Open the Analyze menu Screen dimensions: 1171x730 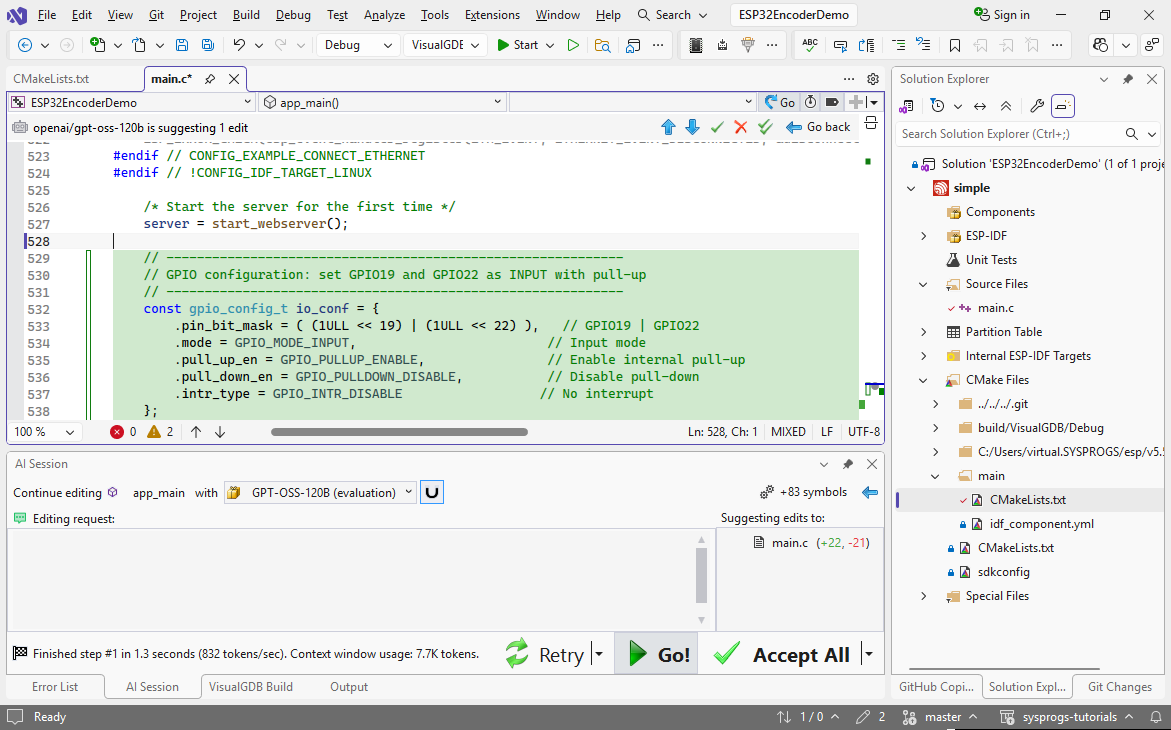click(x=384, y=15)
